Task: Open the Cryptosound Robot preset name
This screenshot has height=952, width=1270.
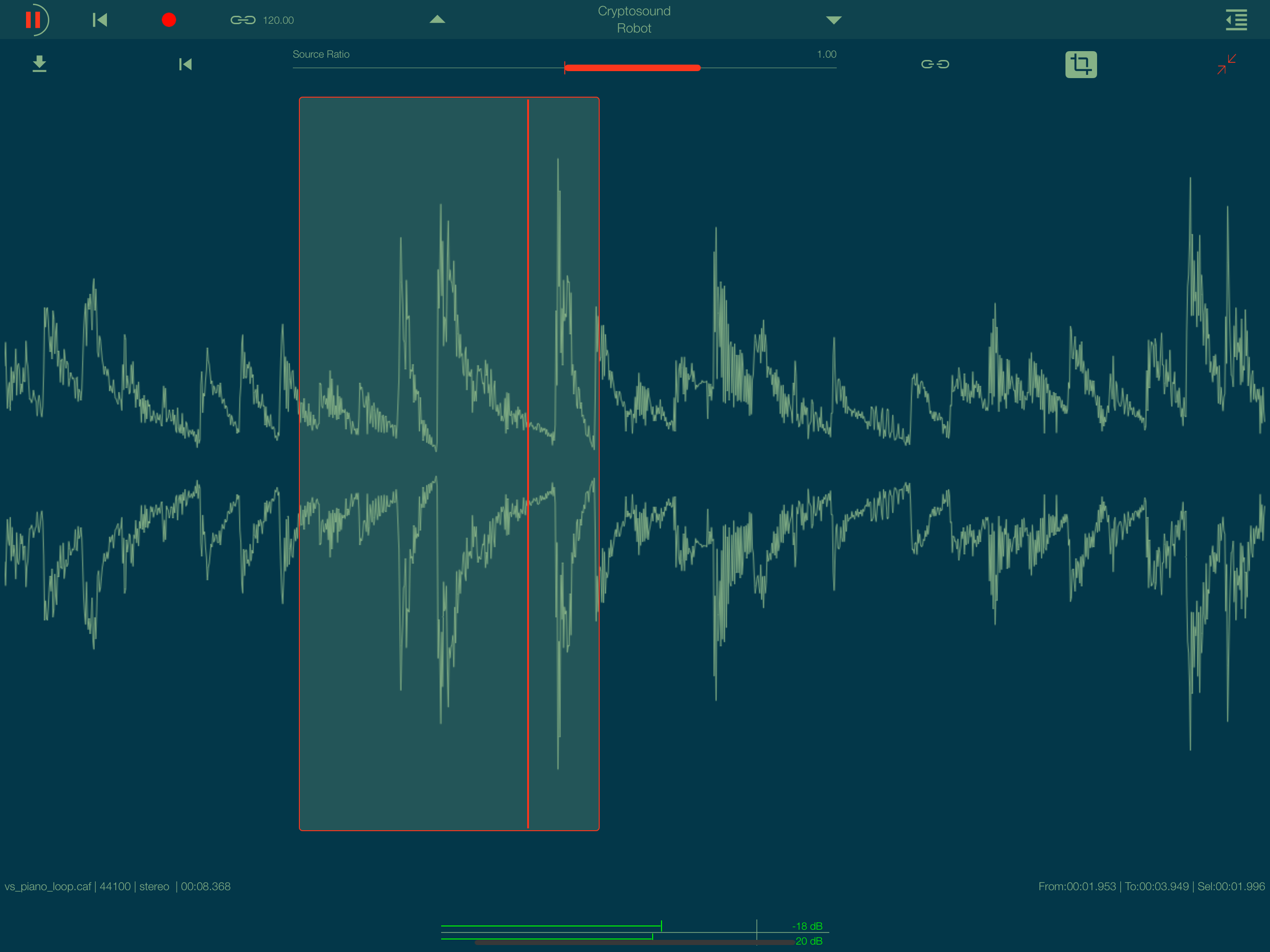Action: (x=634, y=20)
